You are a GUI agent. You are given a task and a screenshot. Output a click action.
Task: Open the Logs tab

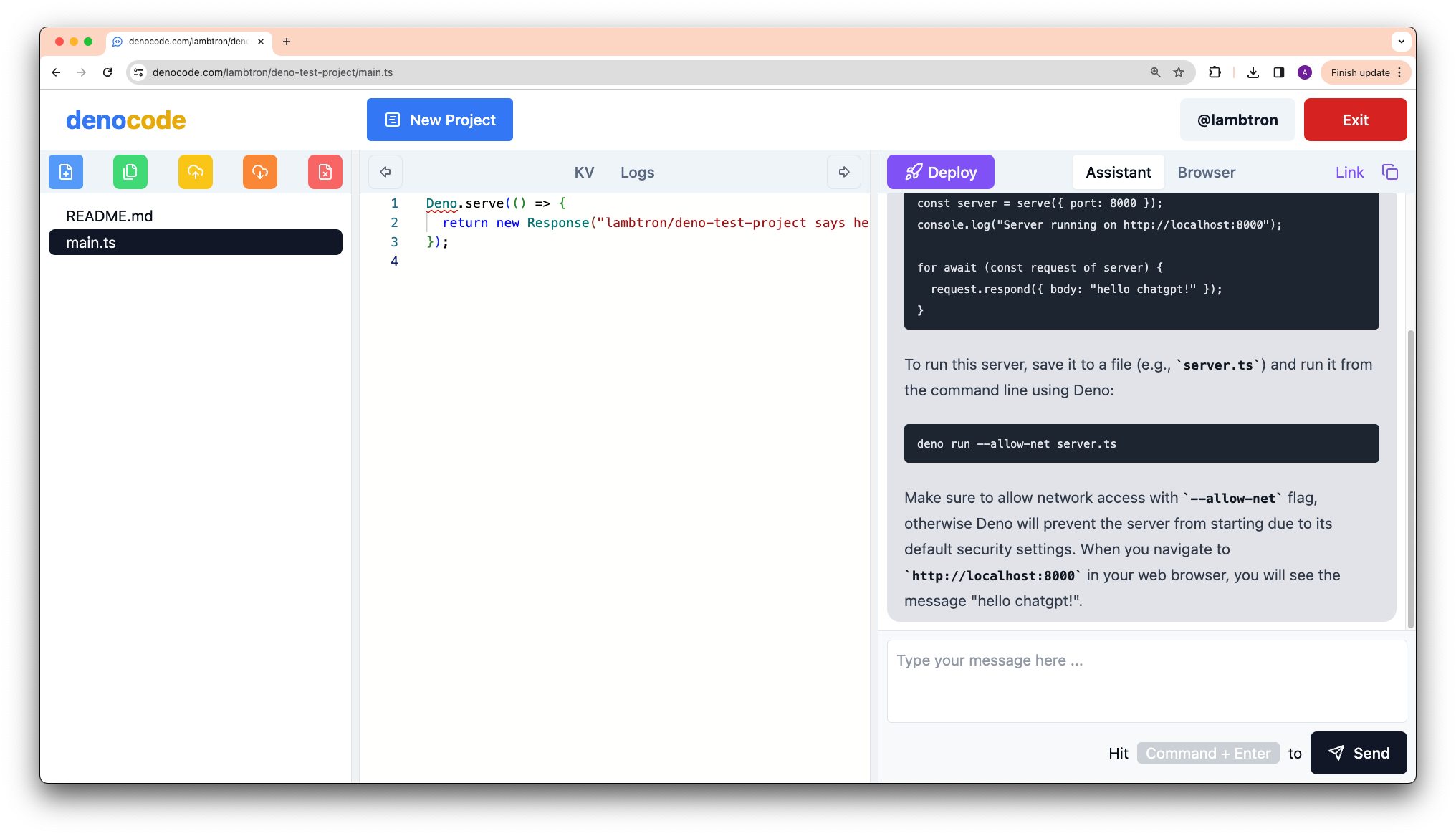[637, 173]
